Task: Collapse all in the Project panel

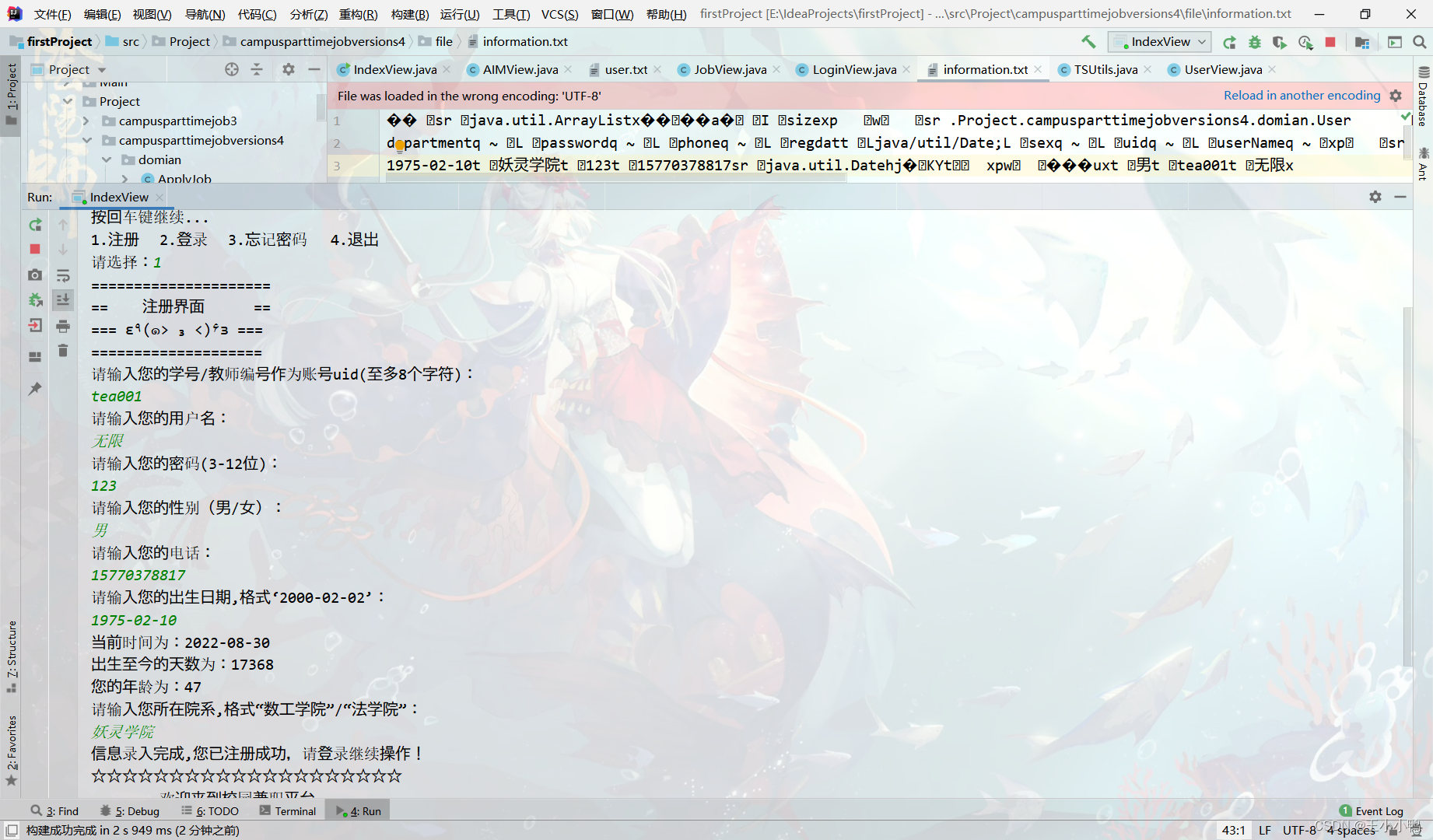Action: (x=257, y=69)
